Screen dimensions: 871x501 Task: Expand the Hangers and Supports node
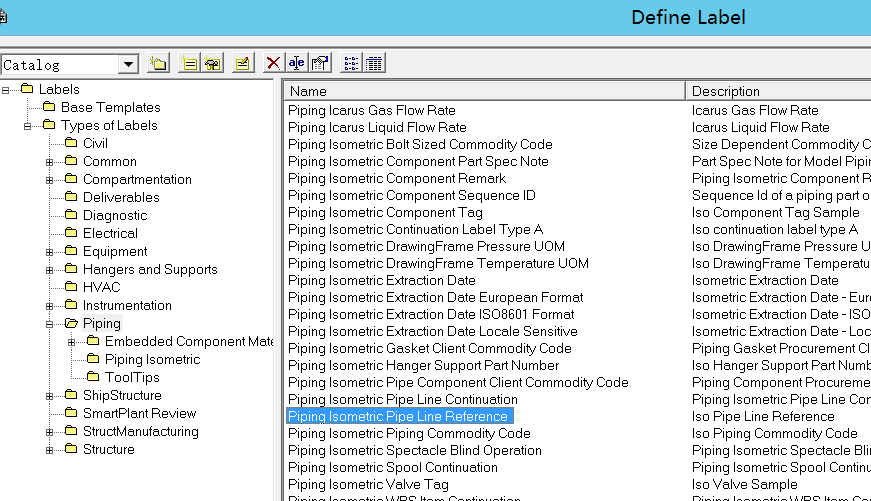(x=49, y=270)
